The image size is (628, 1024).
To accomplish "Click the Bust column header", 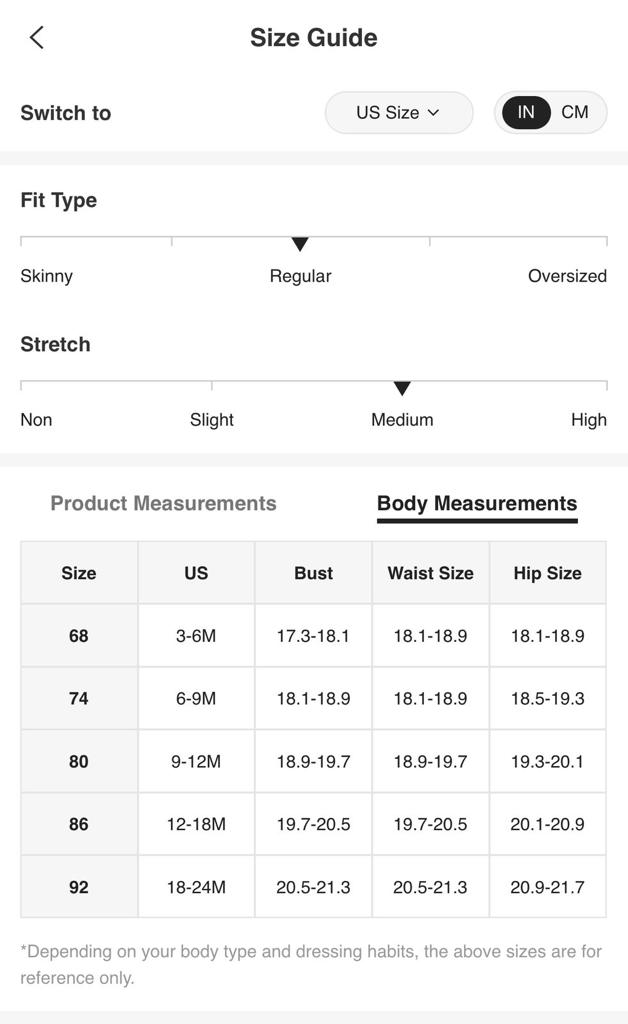I will pos(313,573).
